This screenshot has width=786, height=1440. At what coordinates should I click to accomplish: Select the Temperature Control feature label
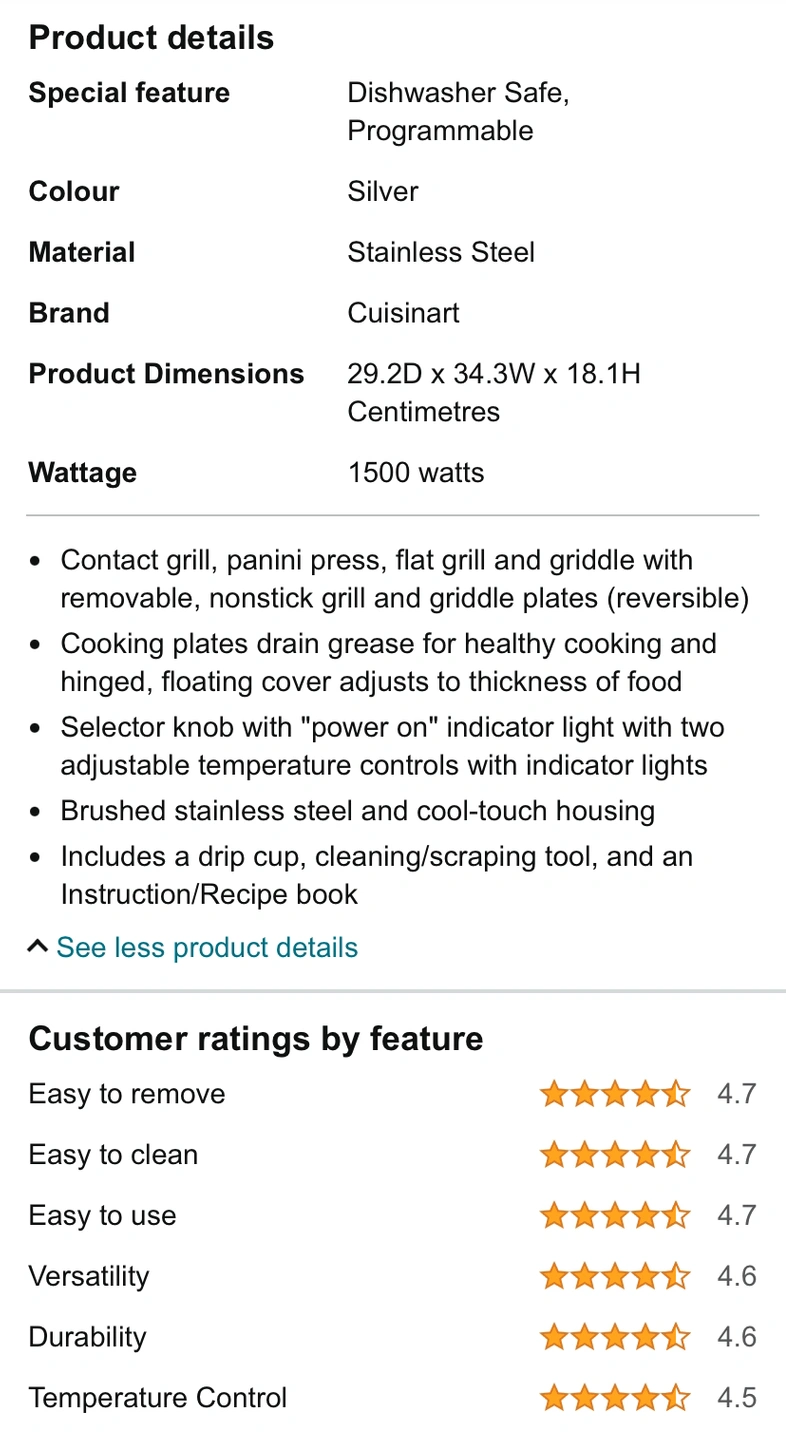[x=158, y=1398]
